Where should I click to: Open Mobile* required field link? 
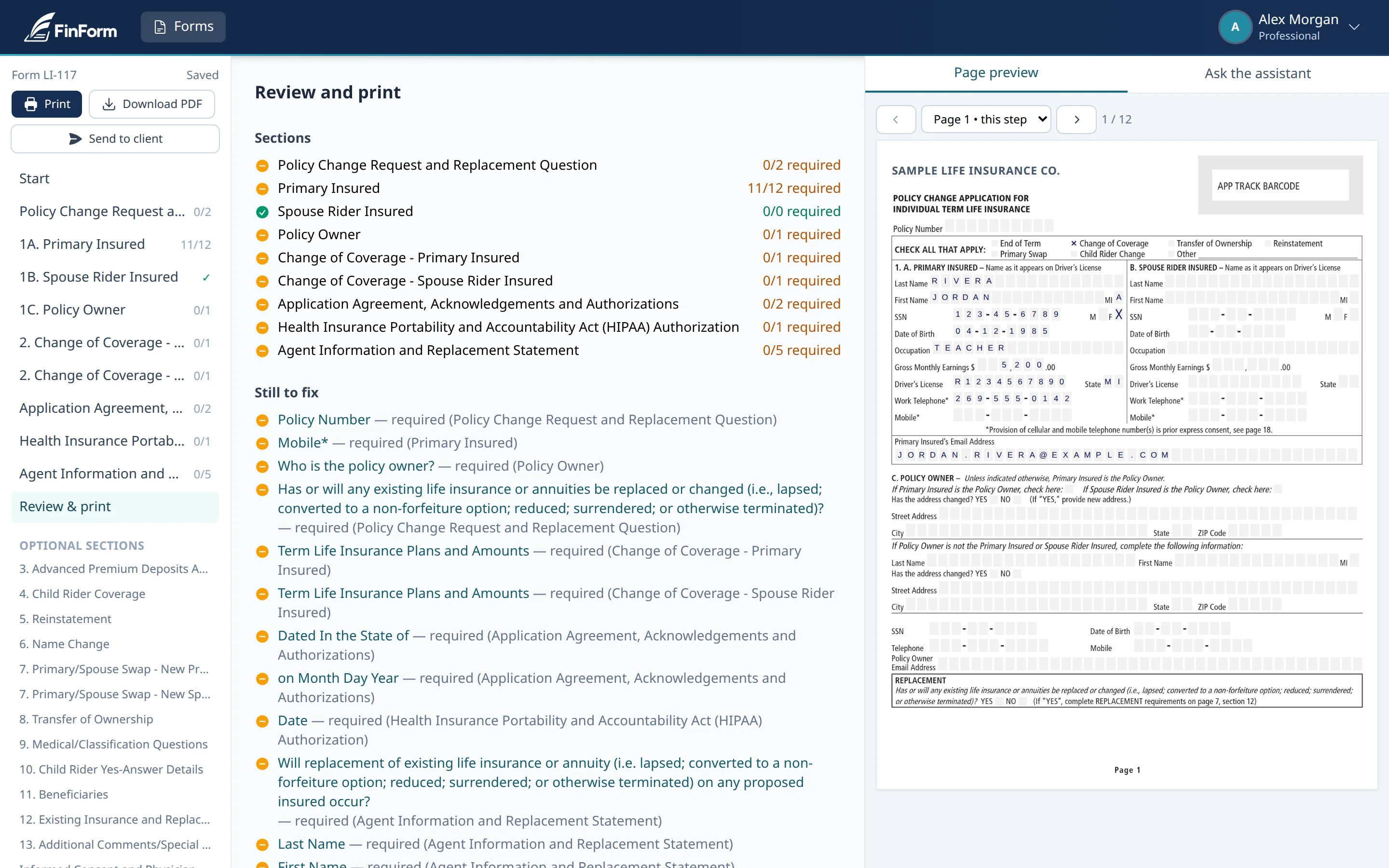point(302,443)
